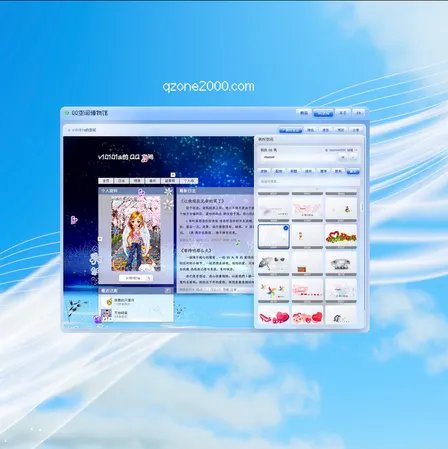Click the small square icon above the navigation bar
The width and height of the screenshot is (448, 449).
tap(173, 175)
